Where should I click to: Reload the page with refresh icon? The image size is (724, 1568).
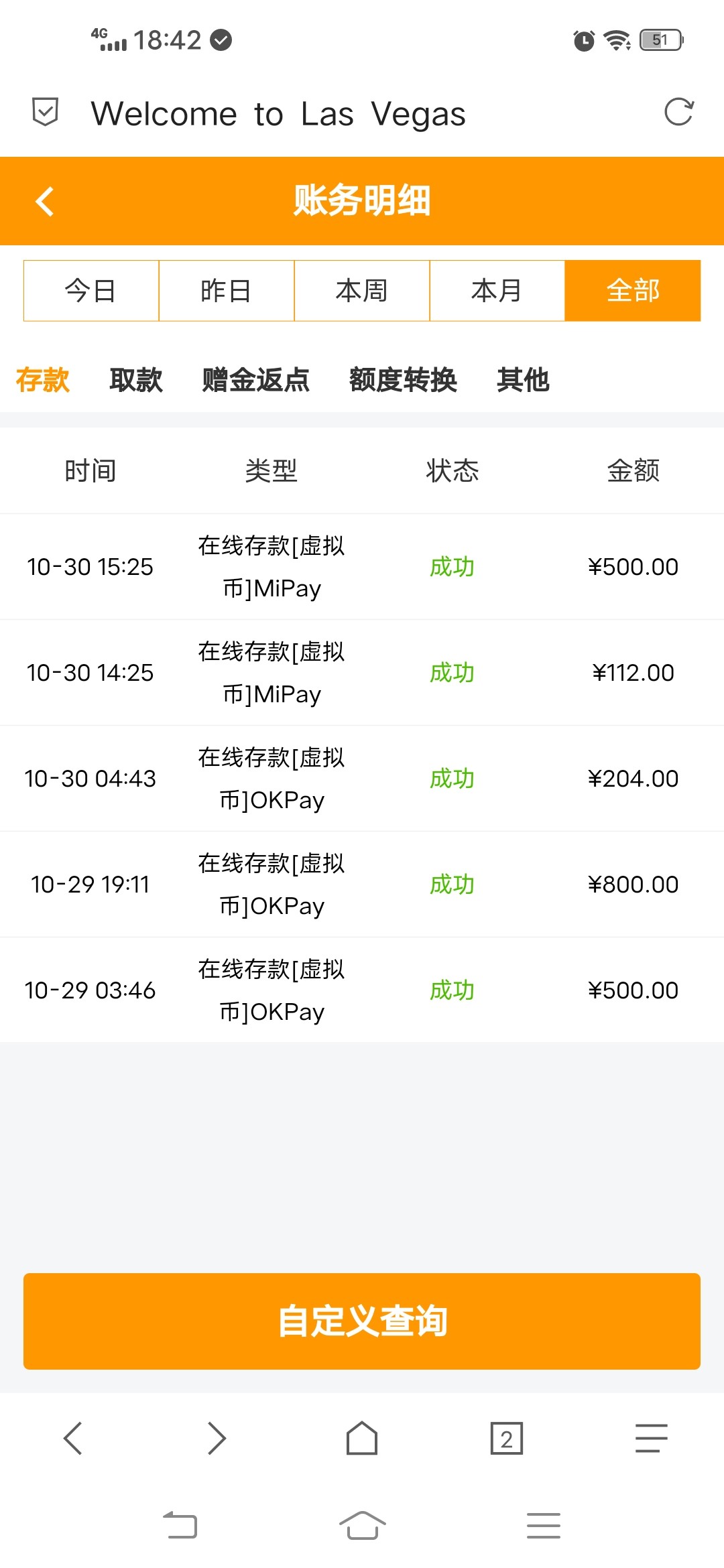tap(678, 112)
